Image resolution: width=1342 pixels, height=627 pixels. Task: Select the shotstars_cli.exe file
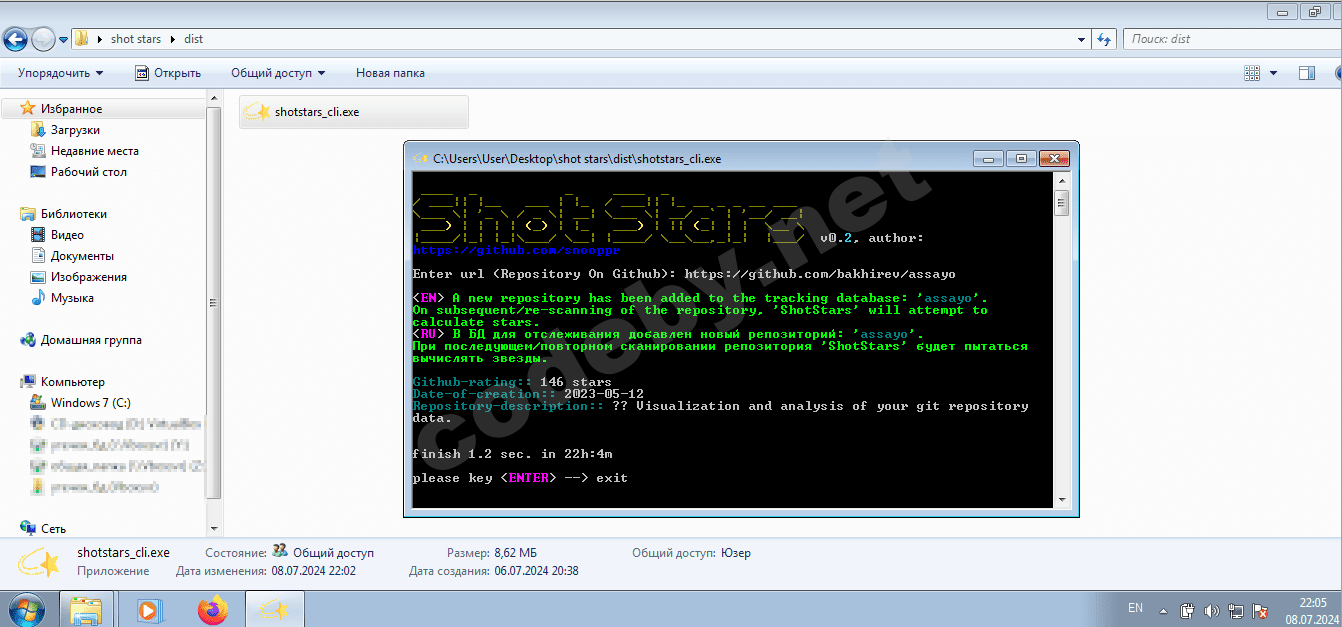click(x=354, y=112)
